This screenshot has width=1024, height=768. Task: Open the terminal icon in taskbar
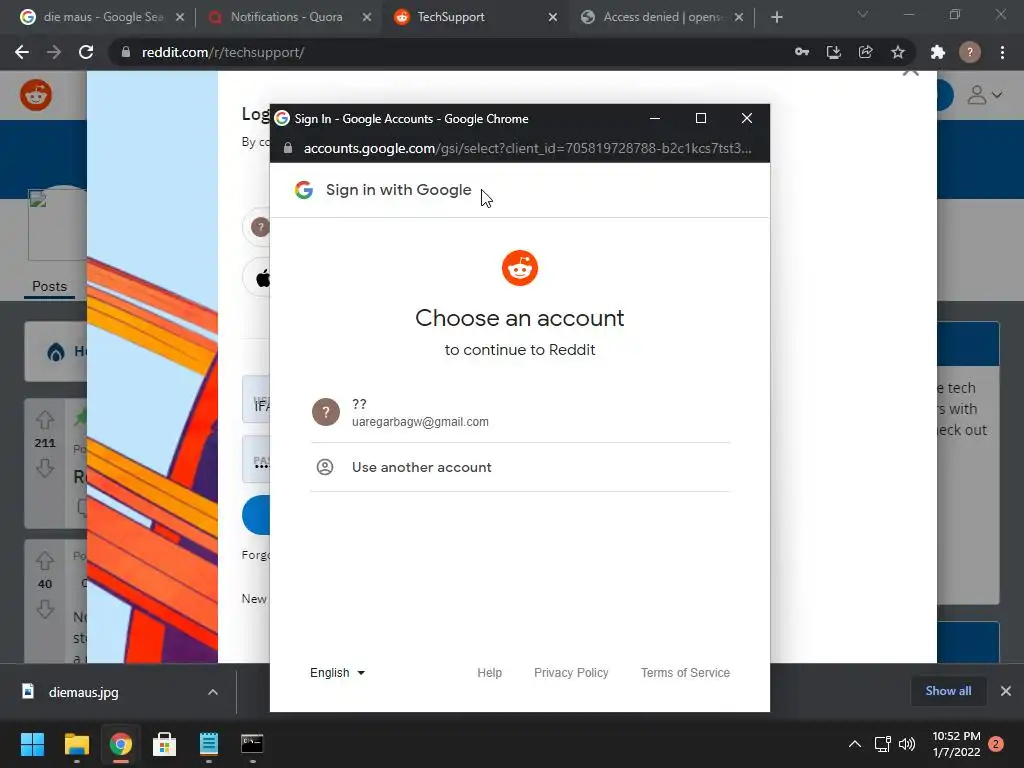click(x=252, y=744)
